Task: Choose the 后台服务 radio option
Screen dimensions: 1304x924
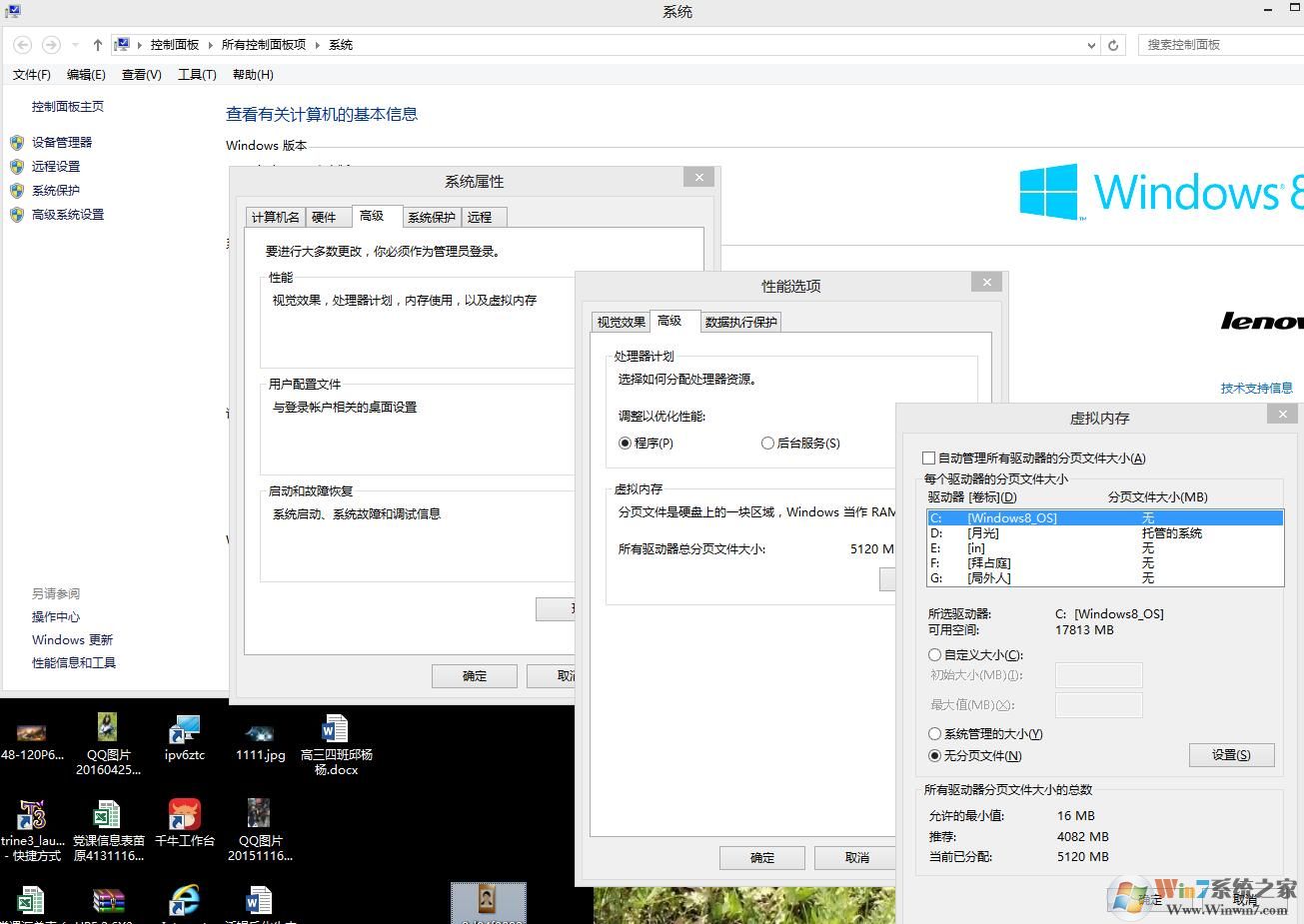Action: point(767,444)
